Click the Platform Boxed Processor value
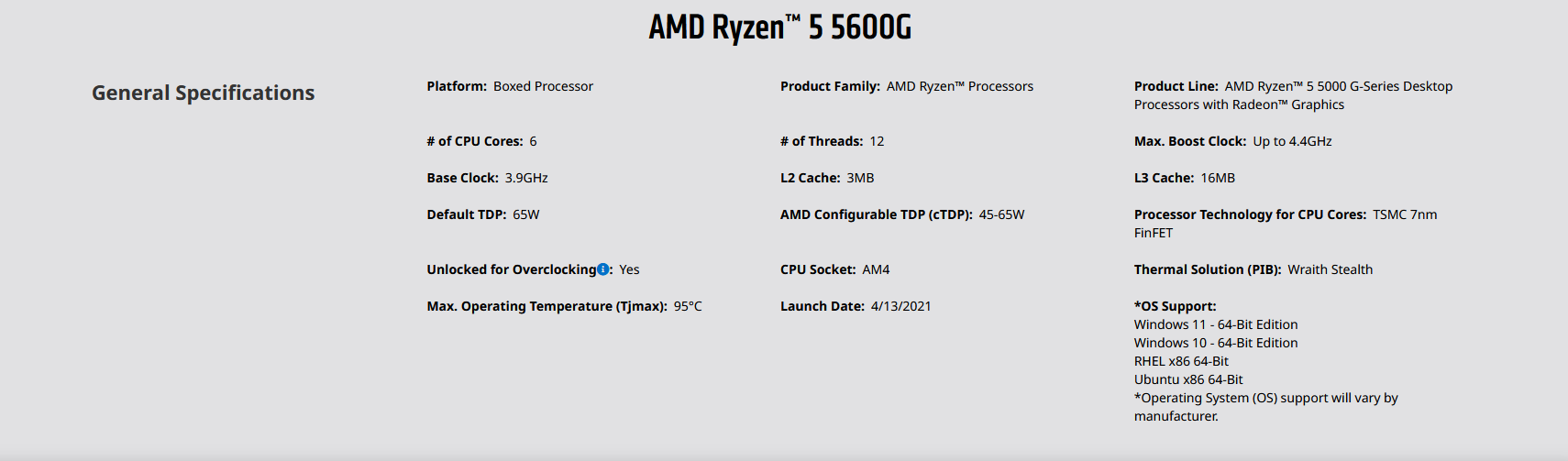1568x461 pixels. pos(510,86)
